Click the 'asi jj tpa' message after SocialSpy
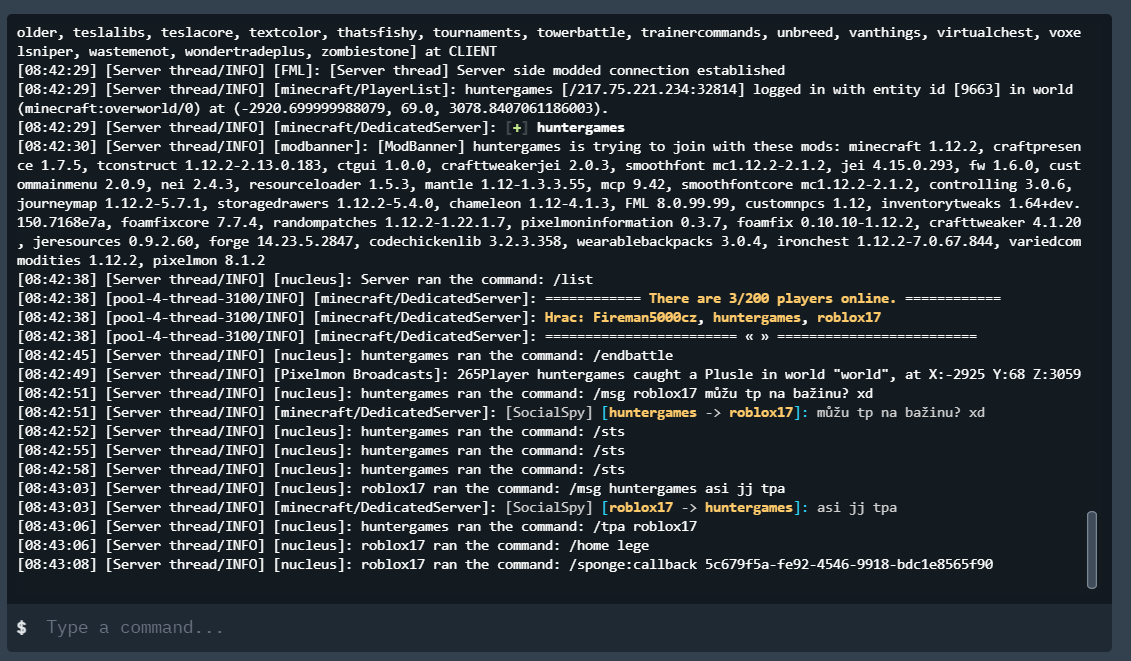 pyautogui.click(x=857, y=507)
